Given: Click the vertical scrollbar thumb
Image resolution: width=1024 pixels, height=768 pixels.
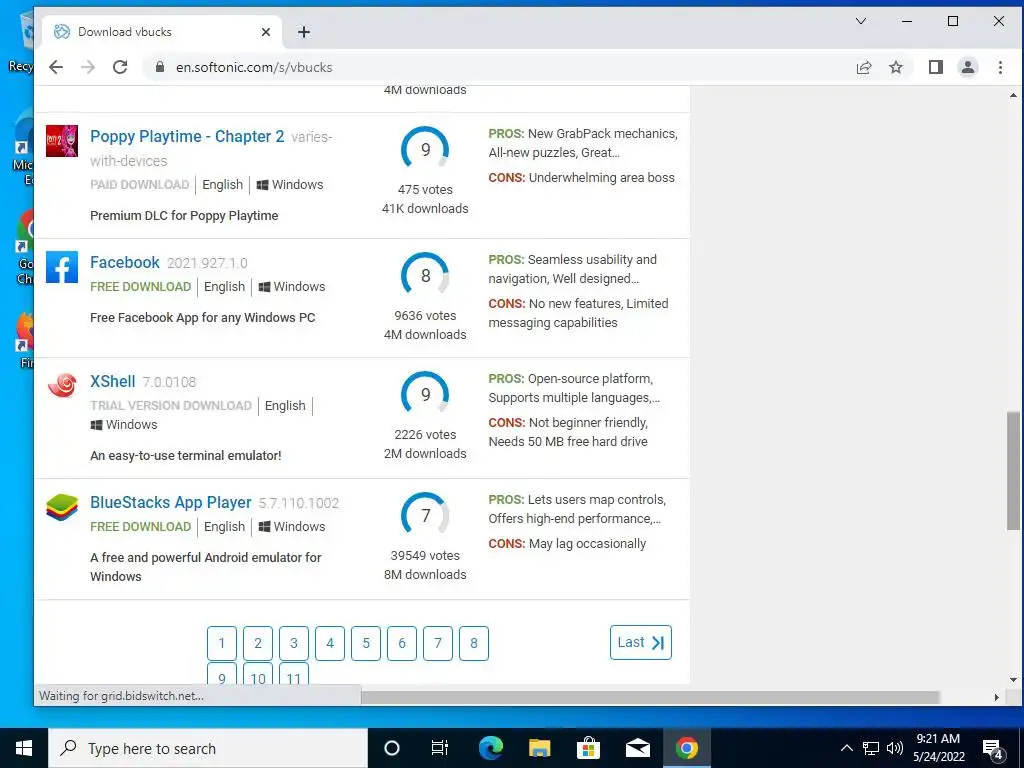Looking at the screenshot, I should [x=1013, y=471].
